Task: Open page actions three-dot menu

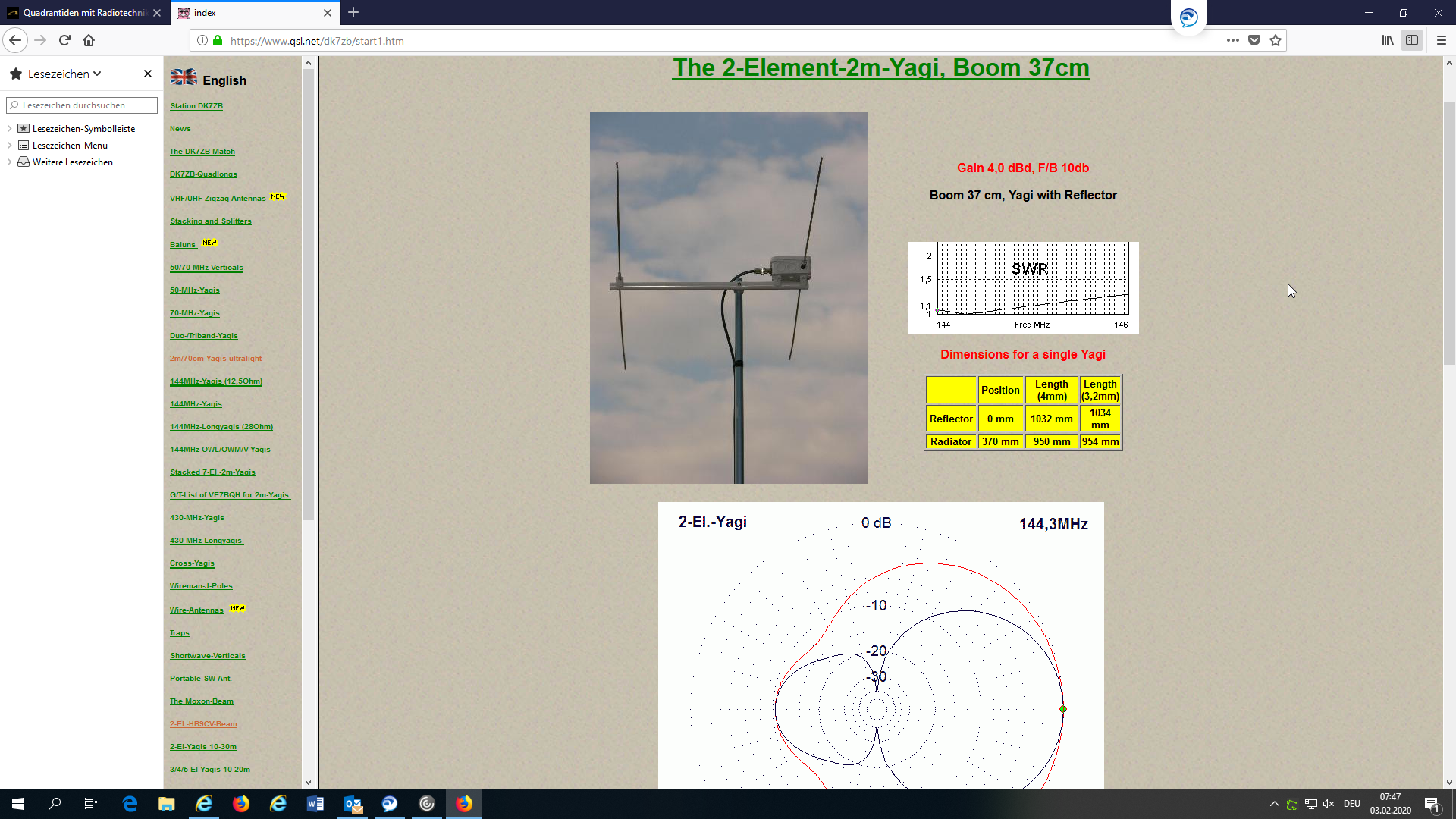Action: [x=1233, y=41]
